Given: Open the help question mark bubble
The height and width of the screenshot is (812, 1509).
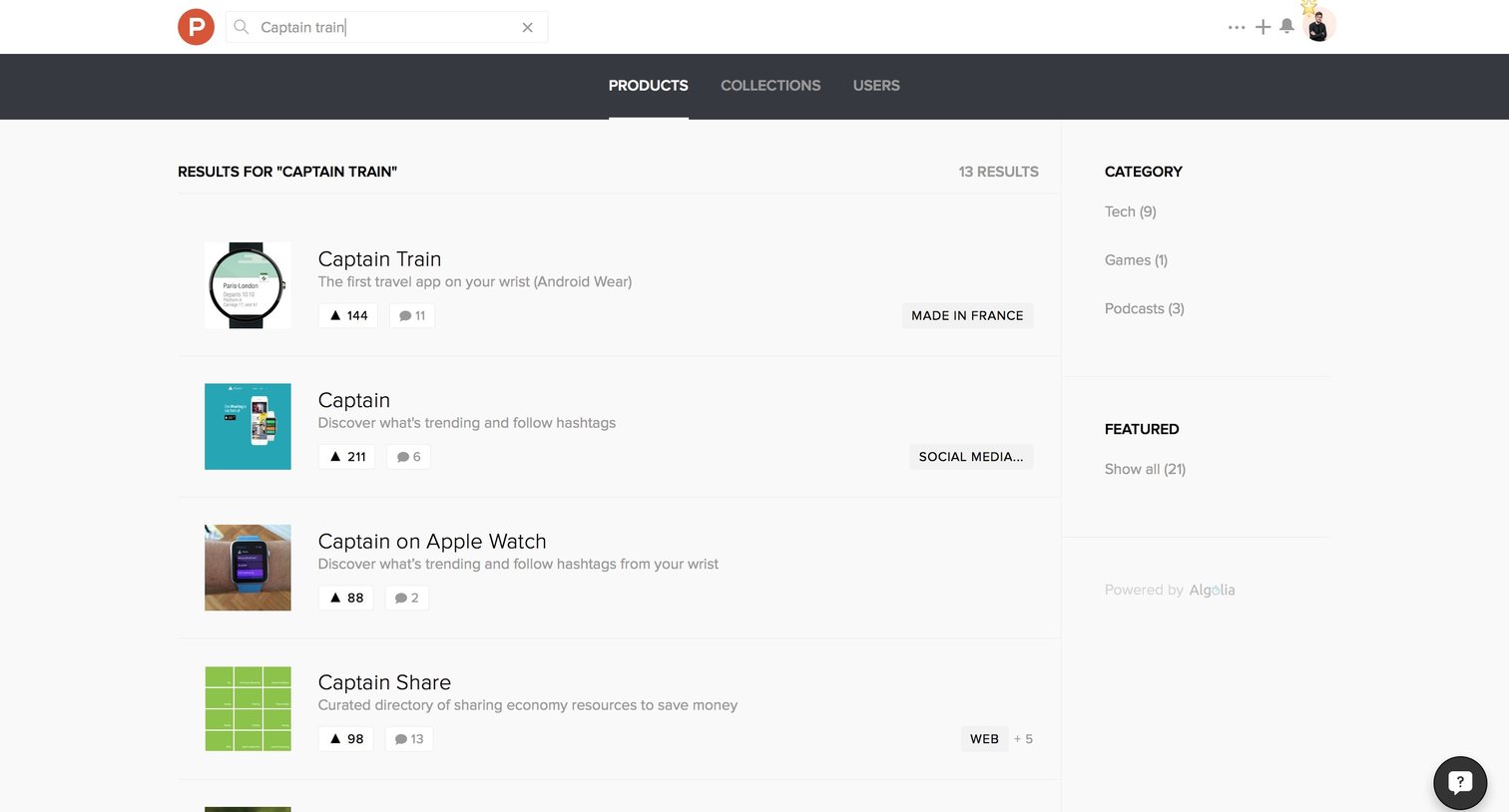Looking at the screenshot, I should 1460,783.
